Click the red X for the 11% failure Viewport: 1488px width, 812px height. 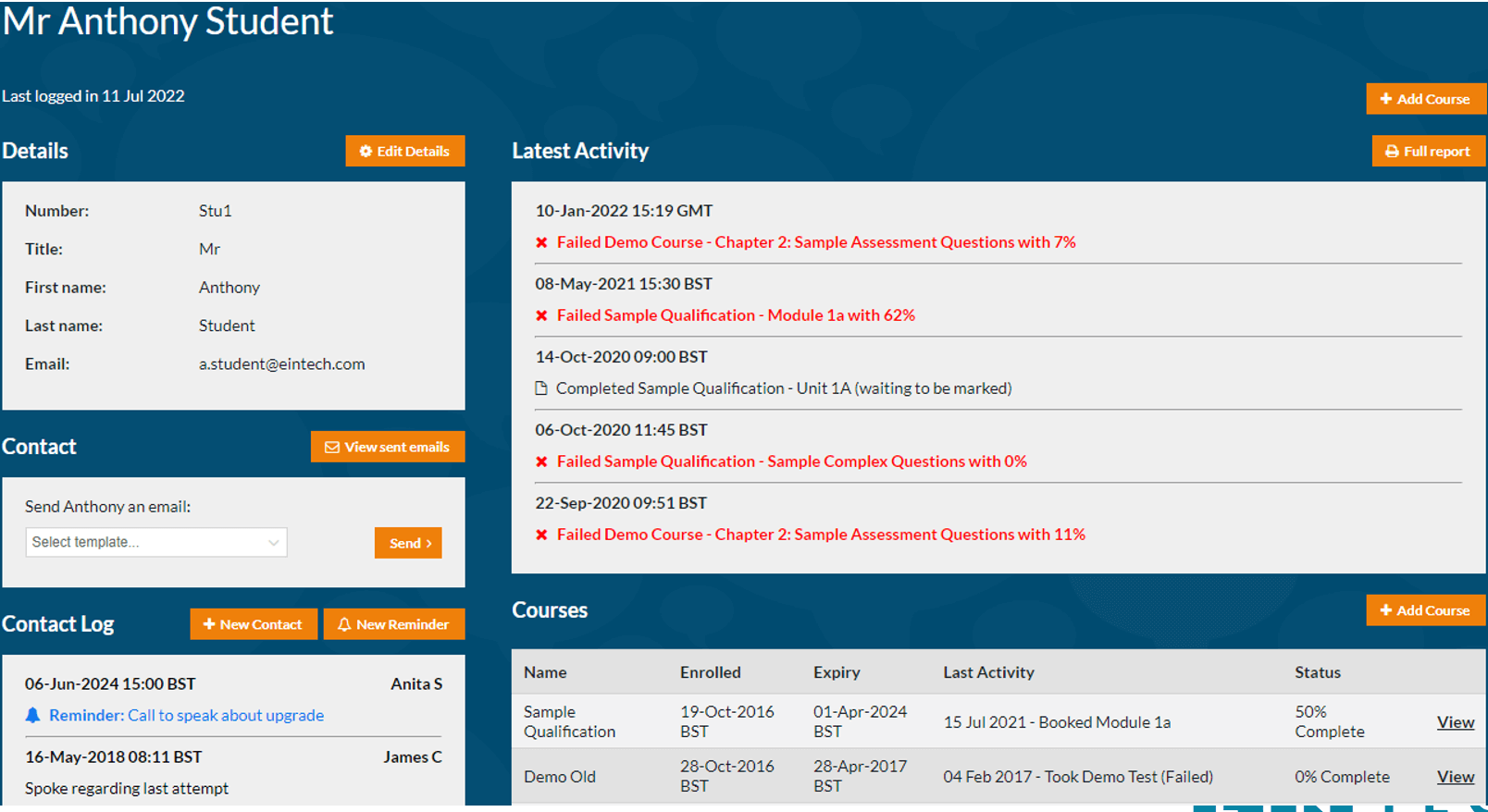[541, 535]
